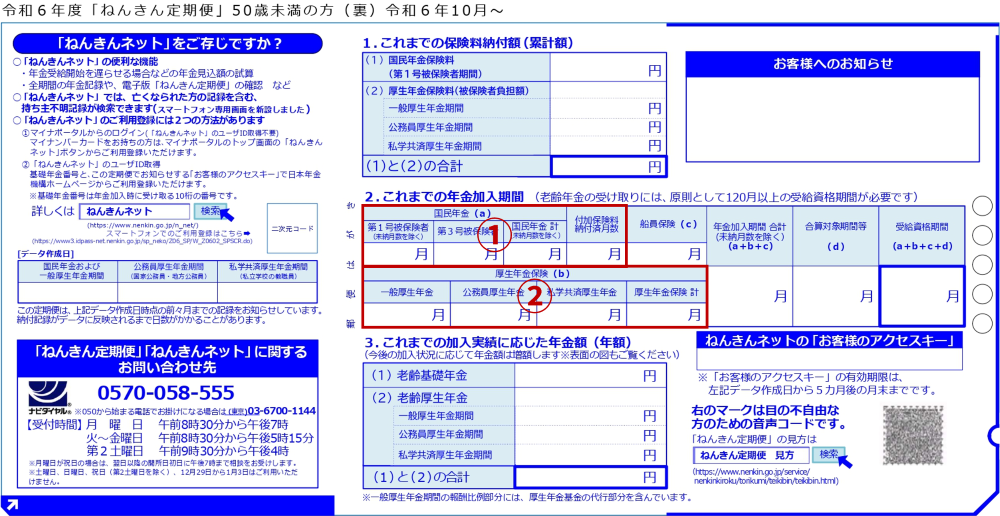The width and height of the screenshot is (1000, 516).
Task: Click the 第1号被保険者 column header
Action: pyautogui.click(x=398, y=231)
